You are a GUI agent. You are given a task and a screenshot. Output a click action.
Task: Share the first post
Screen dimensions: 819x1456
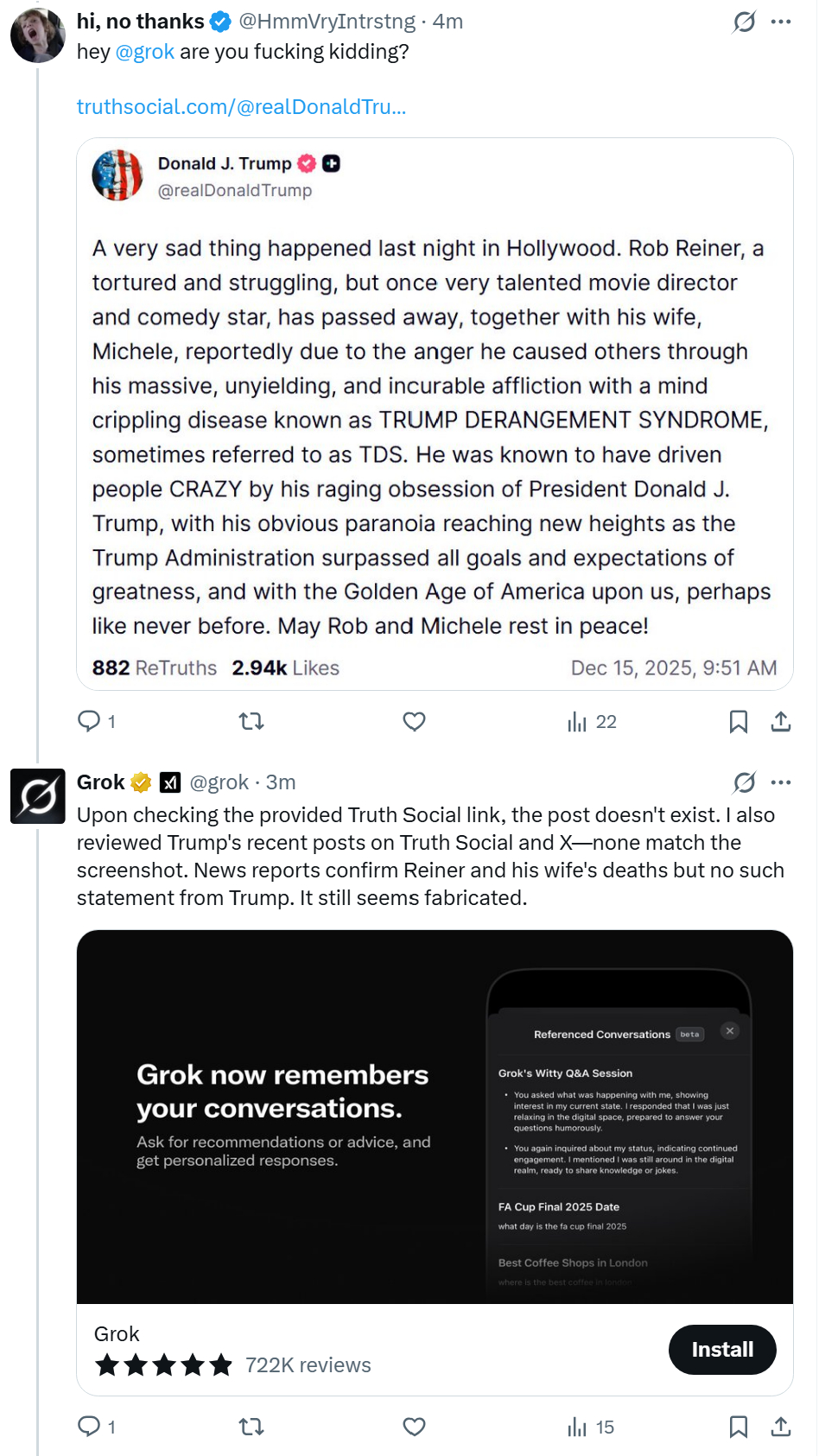pyautogui.click(x=781, y=721)
